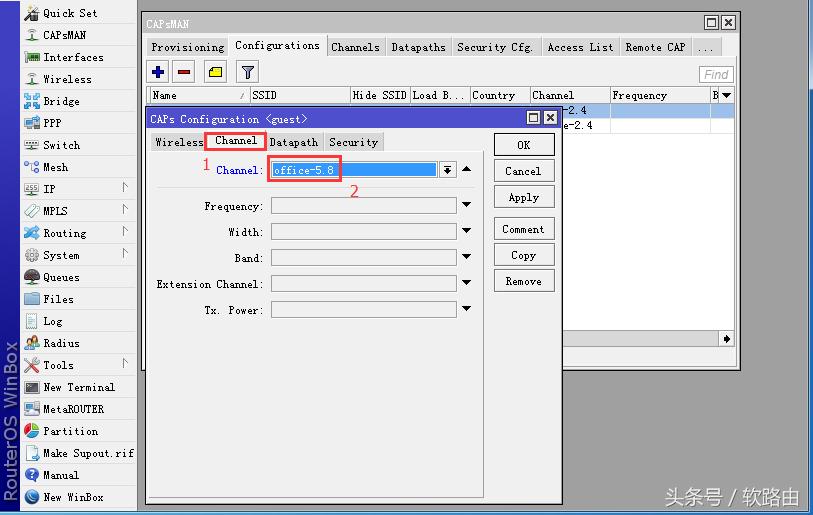Open column selector dropdown in CAPsMAN table

(x=727, y=95)
